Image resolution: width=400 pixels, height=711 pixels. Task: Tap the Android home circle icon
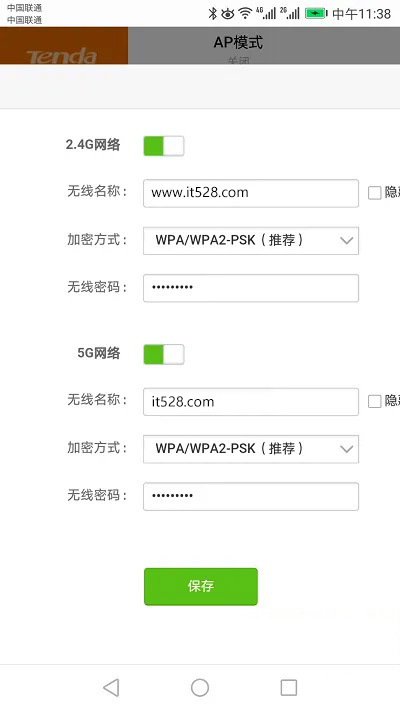[x=200, y=687]
